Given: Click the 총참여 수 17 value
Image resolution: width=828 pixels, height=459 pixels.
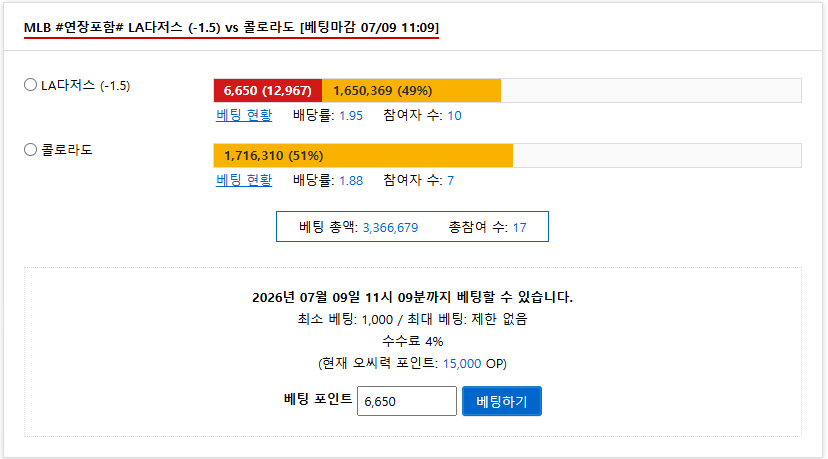Looking at the screenshot, I should tap(520, 228).
